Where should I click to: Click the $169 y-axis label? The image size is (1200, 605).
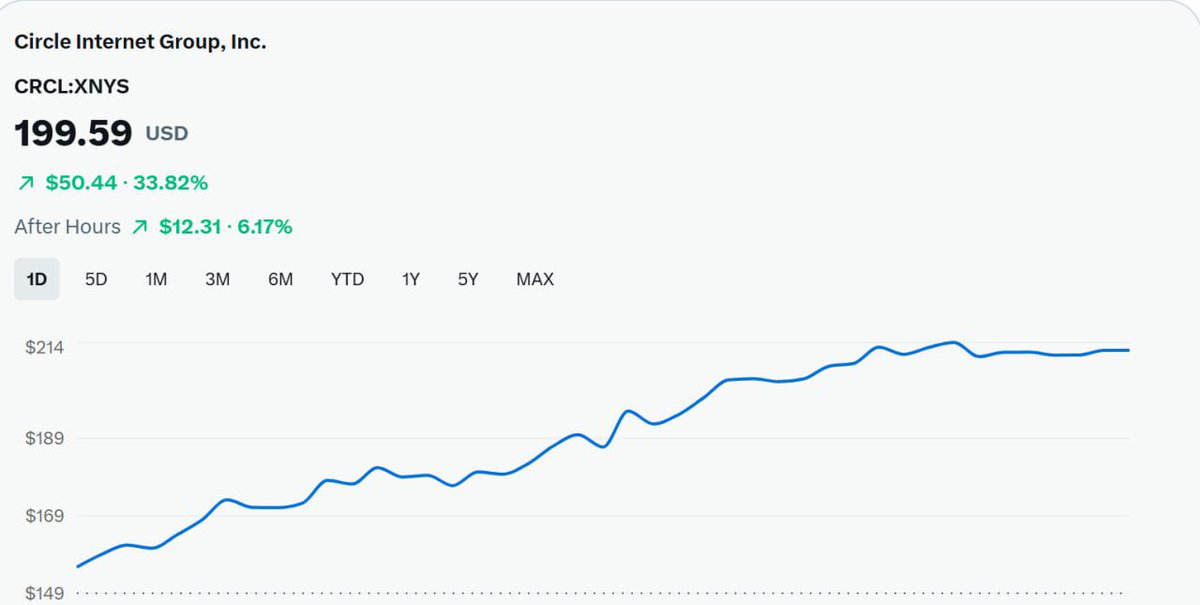(x=45, y=516)
